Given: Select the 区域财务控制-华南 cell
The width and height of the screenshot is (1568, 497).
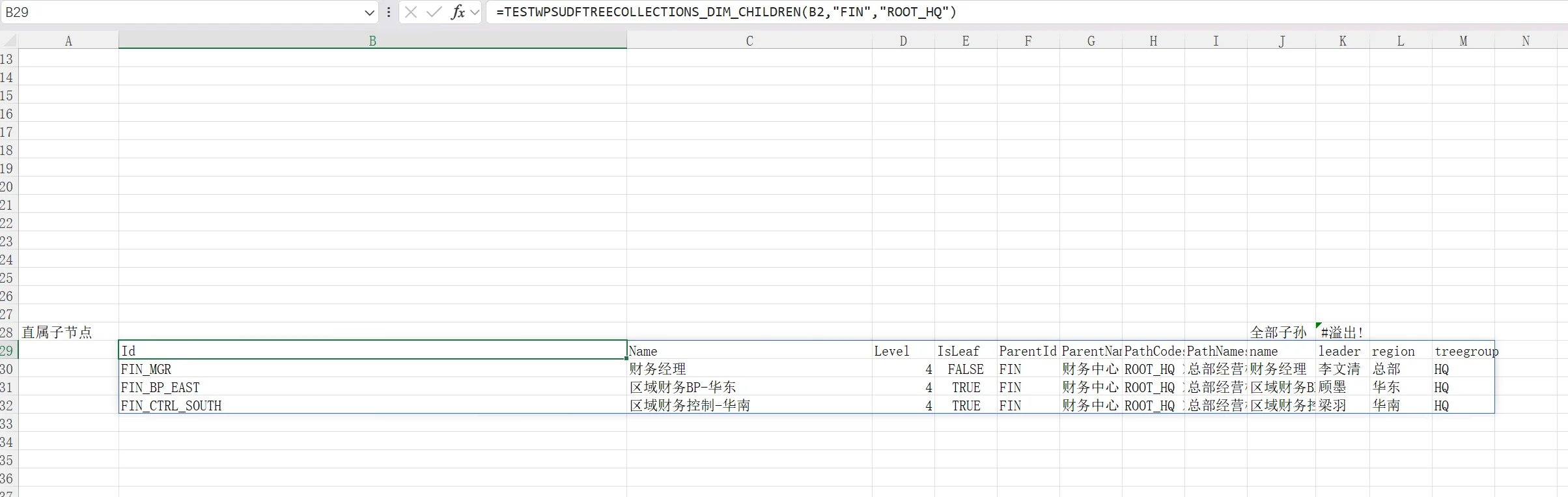Looking at the screenshot, I should click(x=749, y=405).
